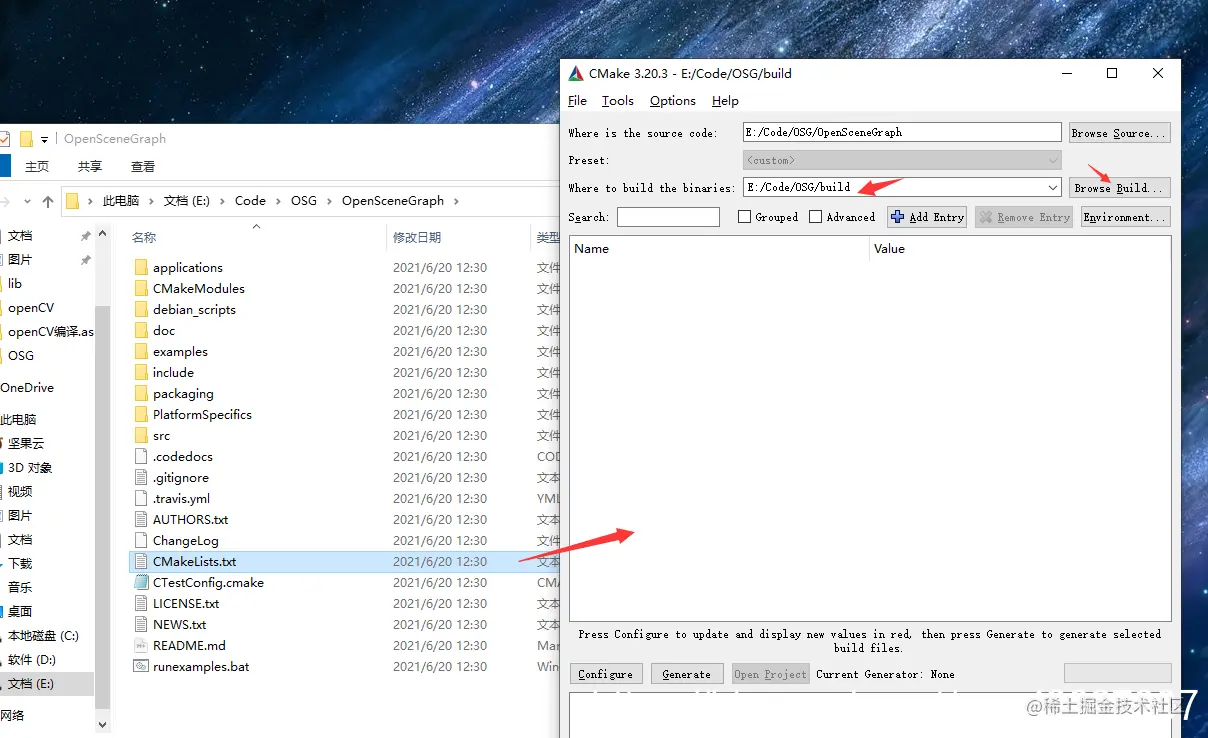Screen dimensions: 1208x738
Task: Open Explorer's recent locations dropdown arrow
Action: coord(26,201)
